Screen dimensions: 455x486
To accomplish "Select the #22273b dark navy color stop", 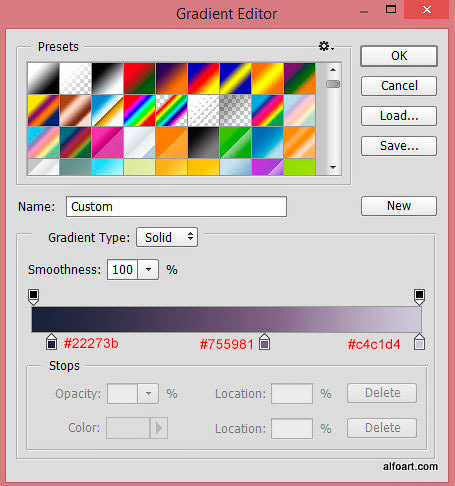I will [x=51, y=342].
